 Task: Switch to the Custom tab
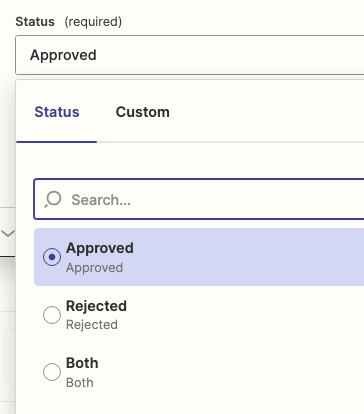pyautogui.click(x=143, y=112)
